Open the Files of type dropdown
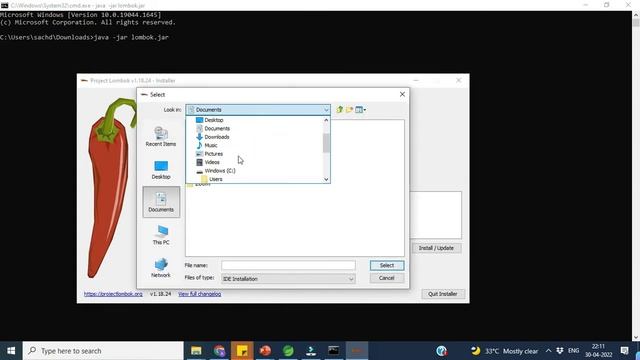The image size is (640, 360). point(288,279)
